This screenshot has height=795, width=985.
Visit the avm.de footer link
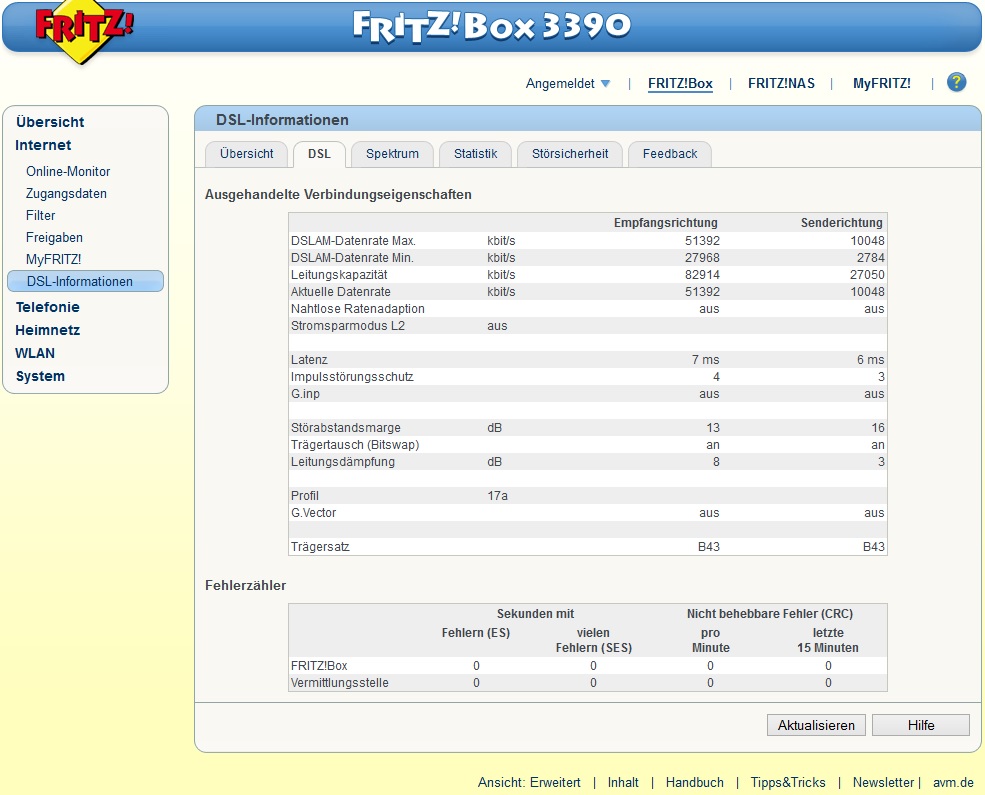pyautogui.click(x=953, y=782)
